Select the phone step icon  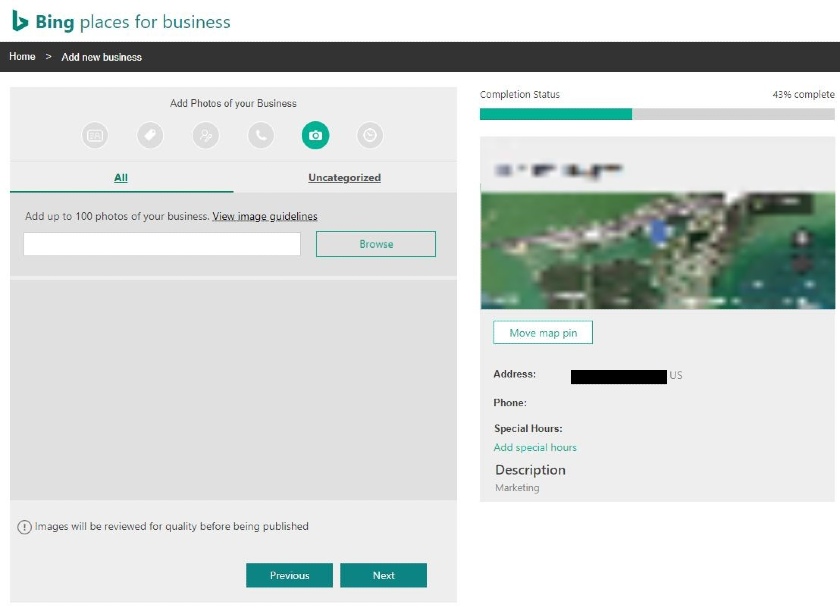(261, 136)
